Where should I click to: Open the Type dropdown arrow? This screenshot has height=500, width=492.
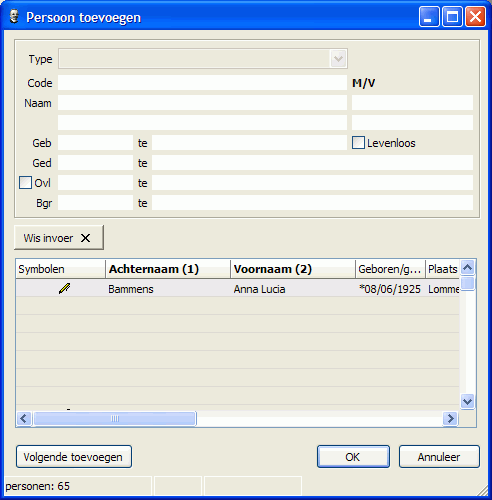(x=338, y=59)
